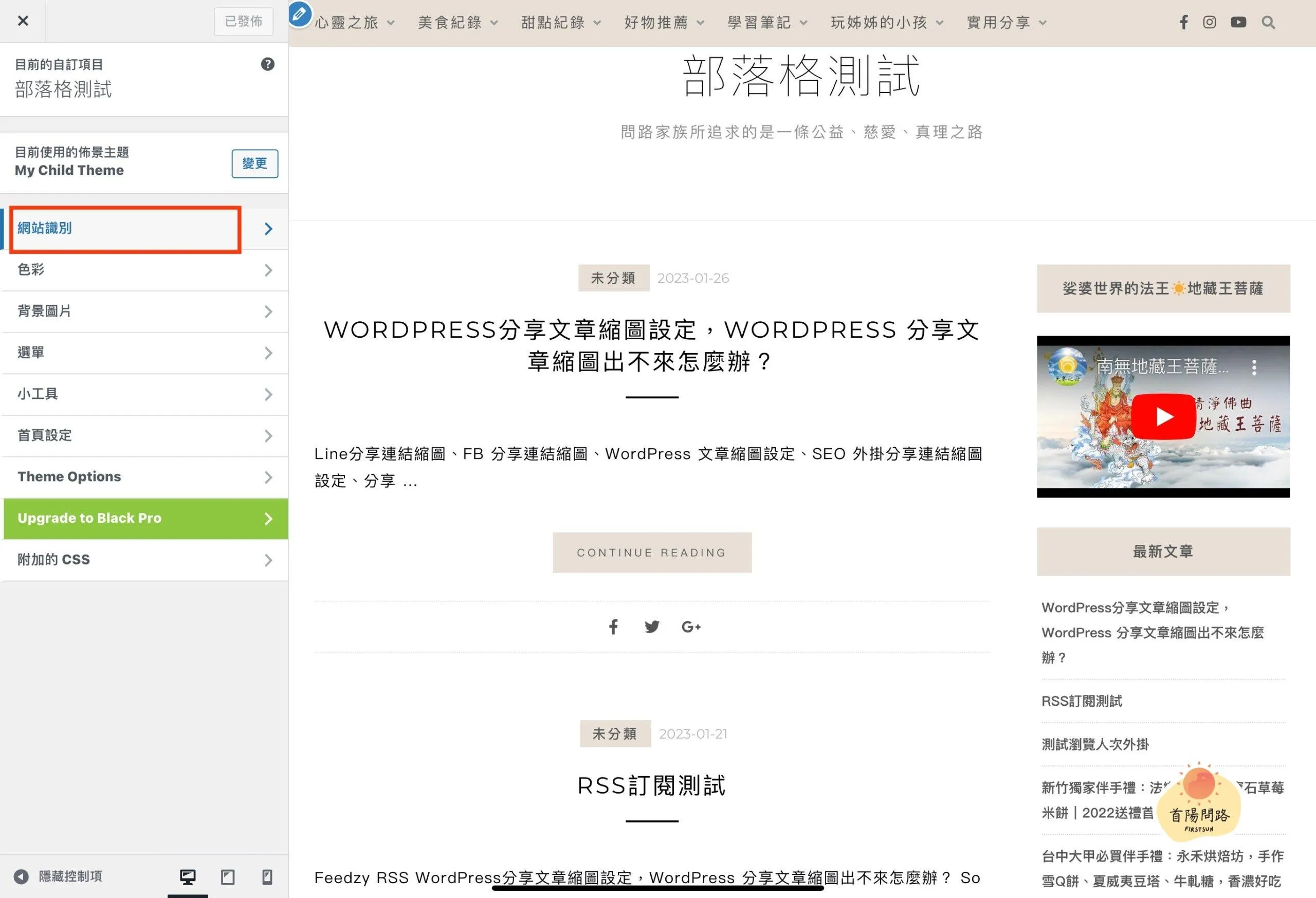Share post via Google Plus icon
1316x898 pixels.
(691, 627)
